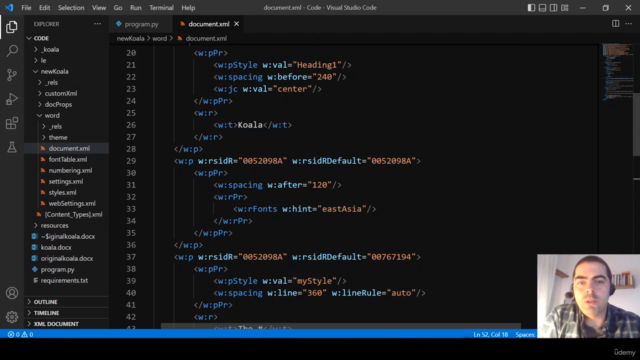Click the program.py tab file icon
Screen dimensions: 640x360
coord(119,24)
